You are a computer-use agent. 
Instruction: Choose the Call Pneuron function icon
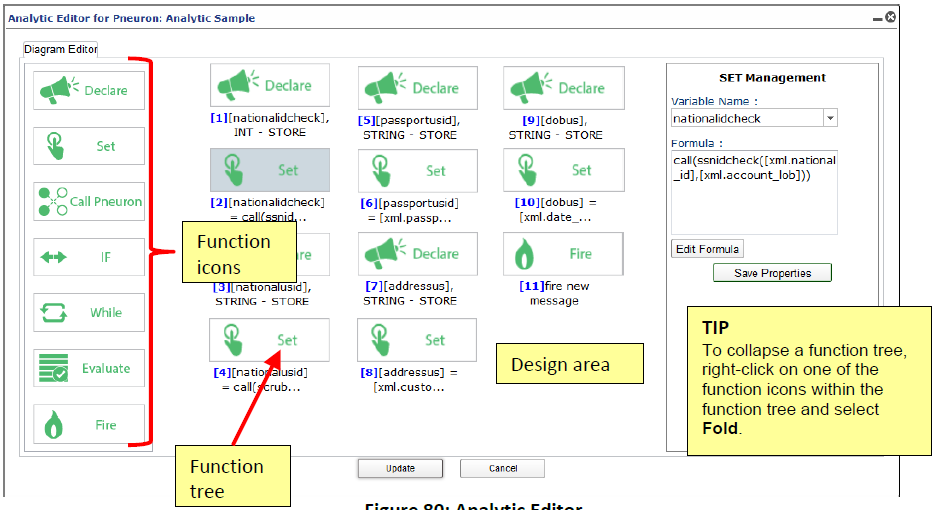88,201
